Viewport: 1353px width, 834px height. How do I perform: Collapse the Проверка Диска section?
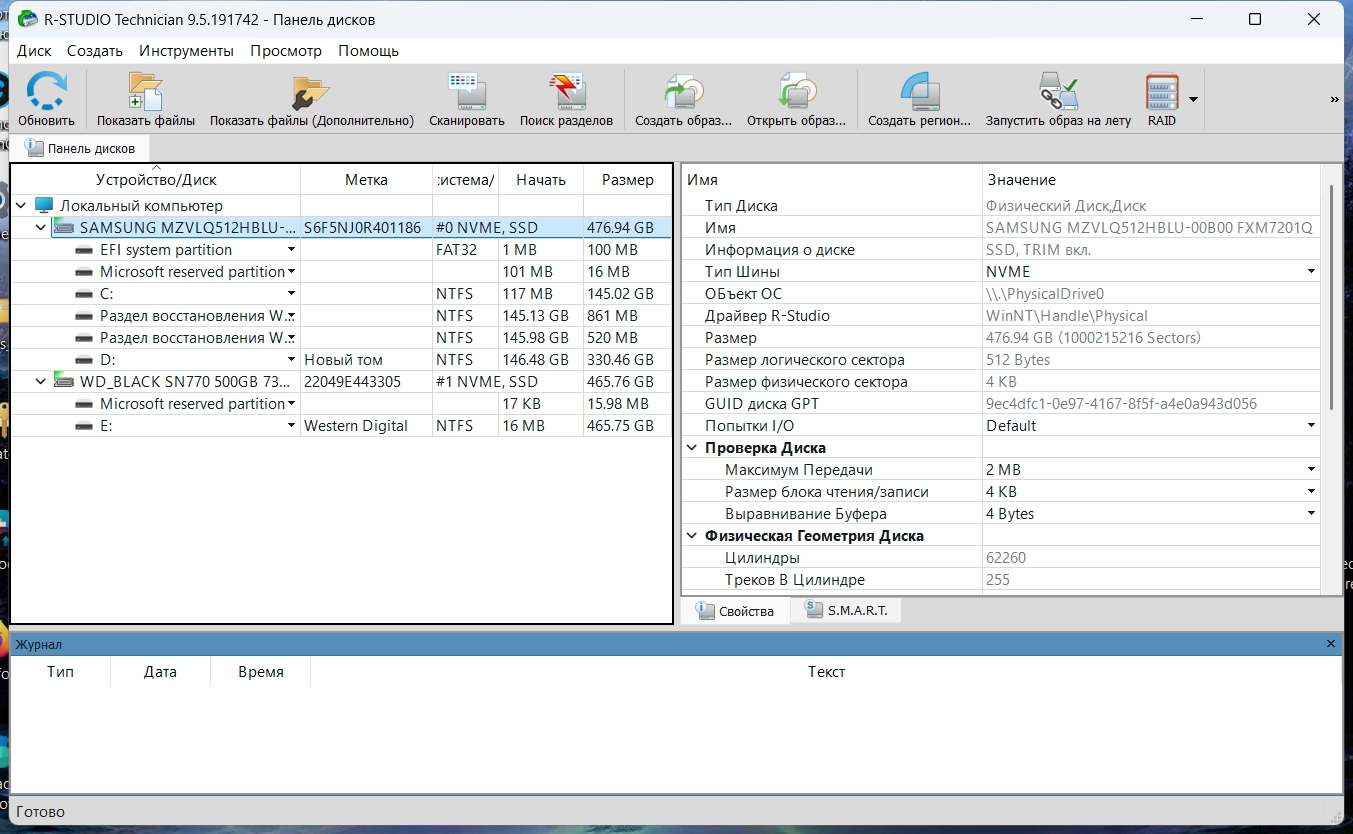[692, 448]
